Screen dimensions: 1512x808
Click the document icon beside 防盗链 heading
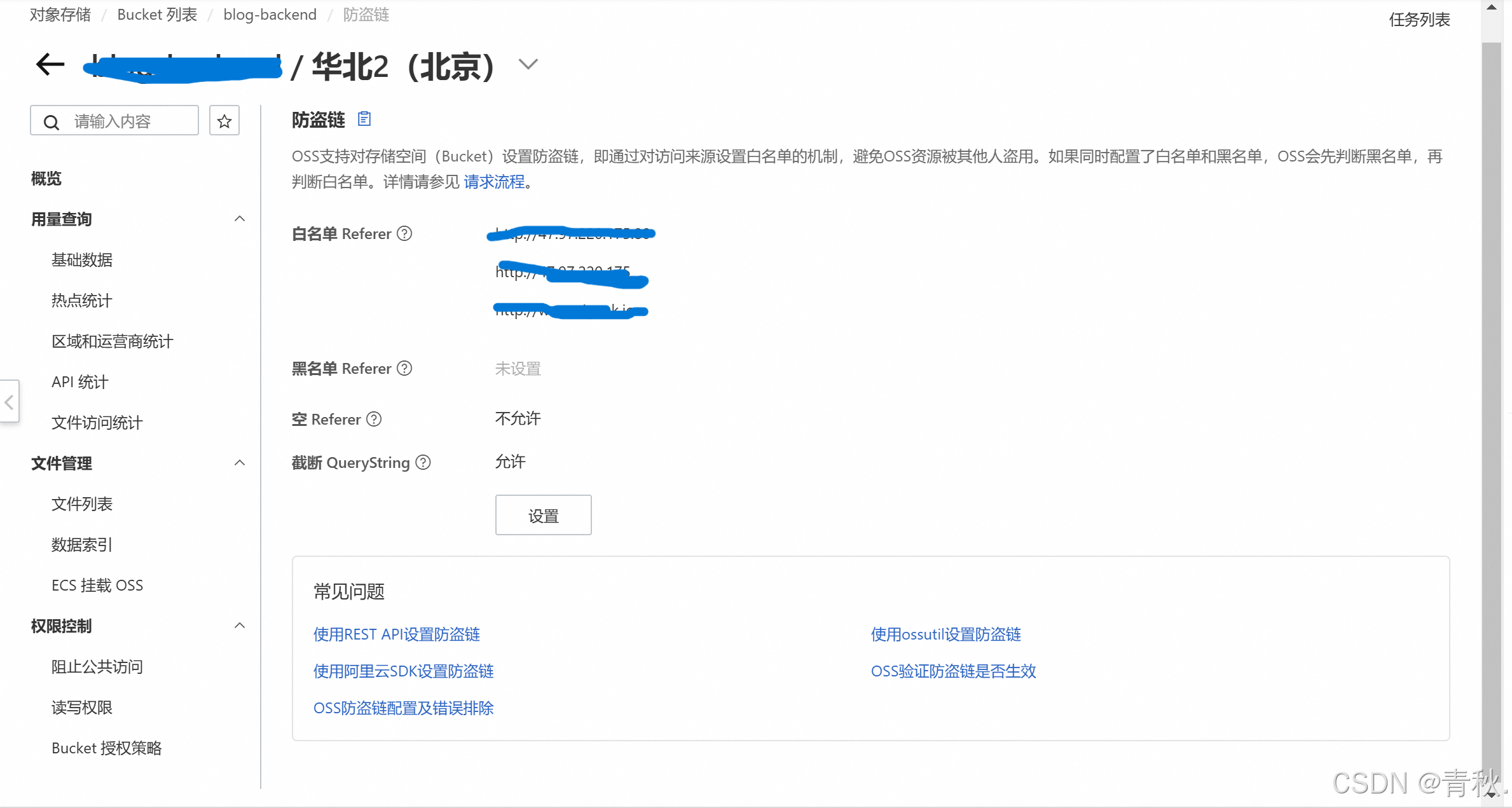tap(364, 119)
